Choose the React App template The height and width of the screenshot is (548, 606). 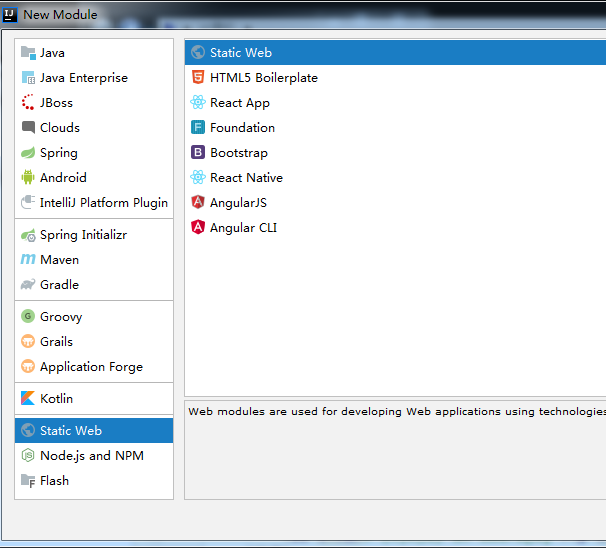(395, 102)
